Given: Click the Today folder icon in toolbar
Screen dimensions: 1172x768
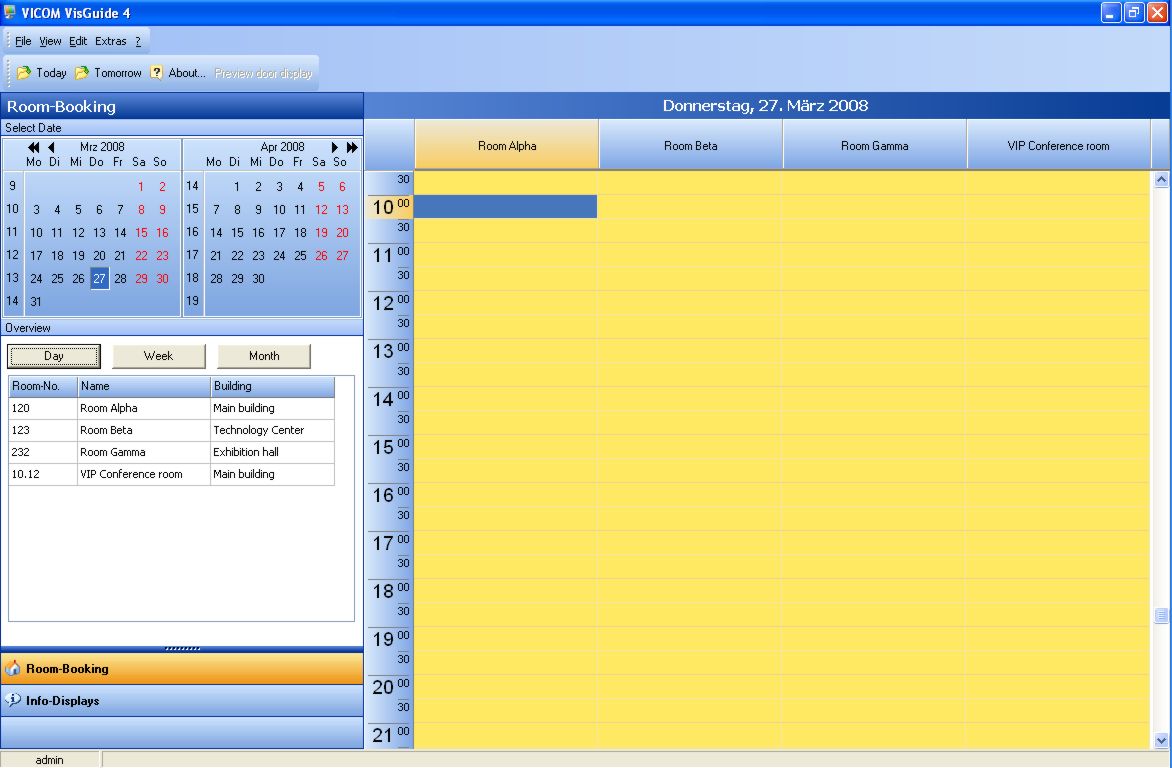Looking at the screenshot, I should pyautogui.click(x=24, y=73).
